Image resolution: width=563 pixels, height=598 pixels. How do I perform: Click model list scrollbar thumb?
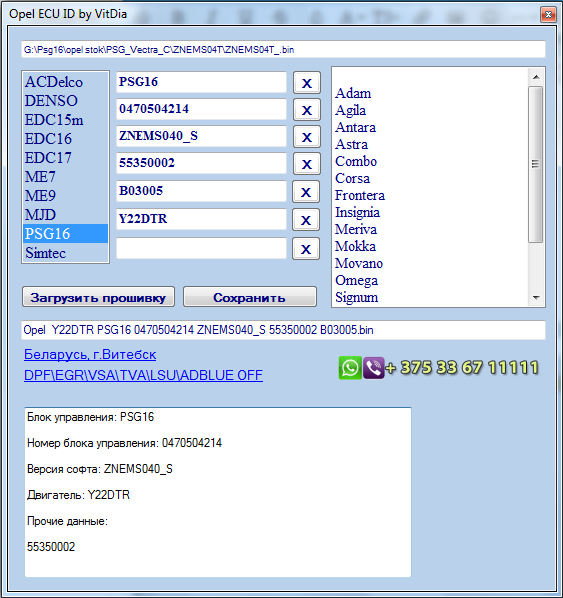point(536,164)
